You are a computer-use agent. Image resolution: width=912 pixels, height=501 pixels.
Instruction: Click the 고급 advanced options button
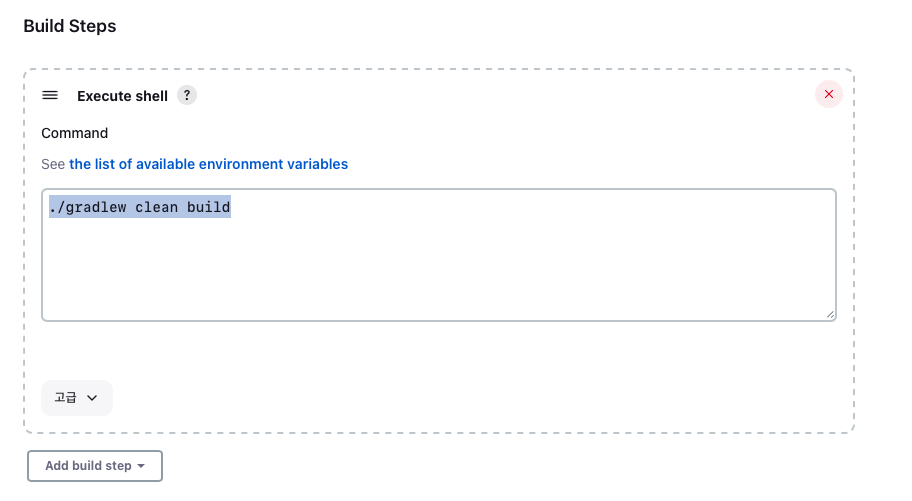[77, 398]
